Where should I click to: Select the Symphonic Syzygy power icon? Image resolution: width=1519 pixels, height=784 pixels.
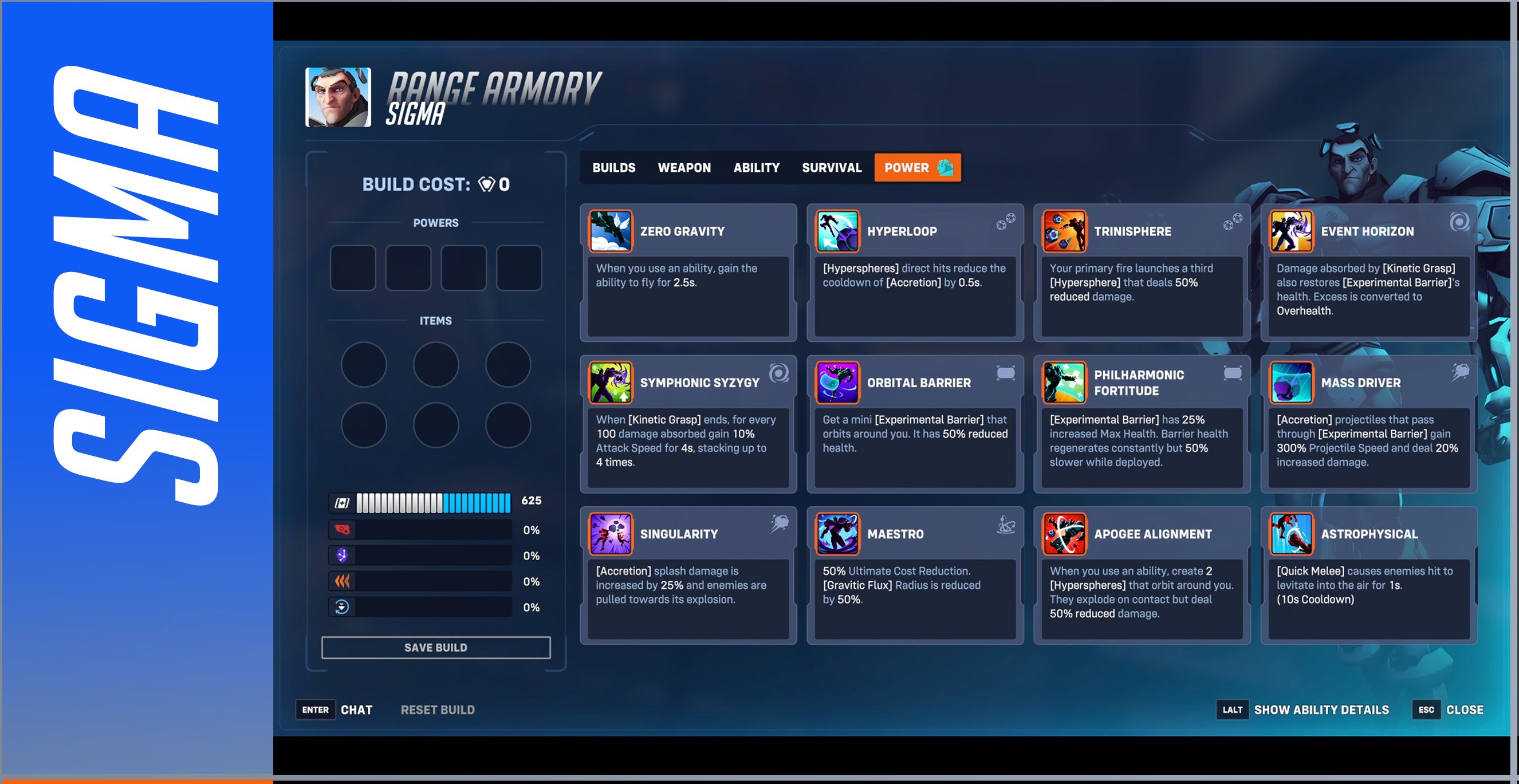click(611, 382)
